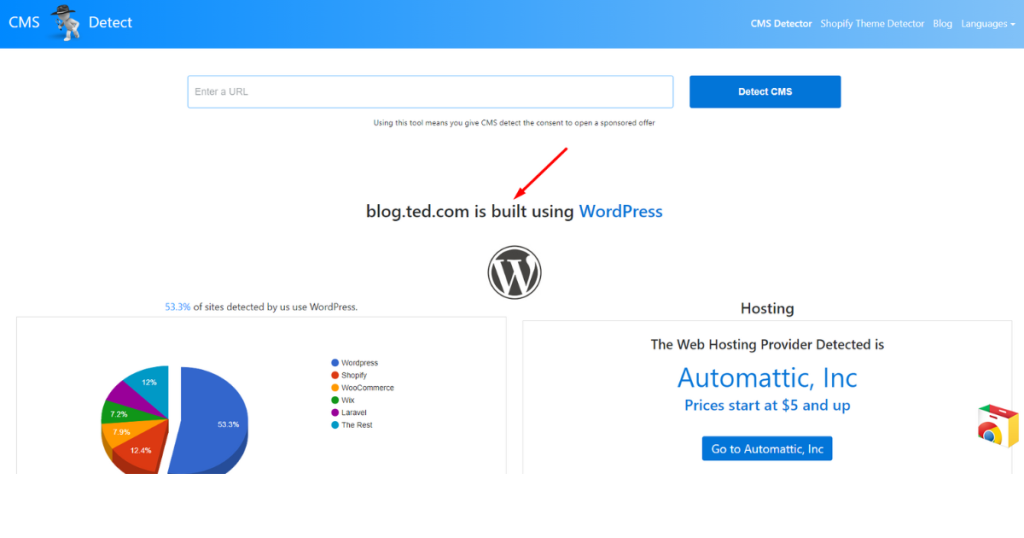Click the sponsored offer consent notice text
This screenshot has width=1024, height=538.
point(514,123)
